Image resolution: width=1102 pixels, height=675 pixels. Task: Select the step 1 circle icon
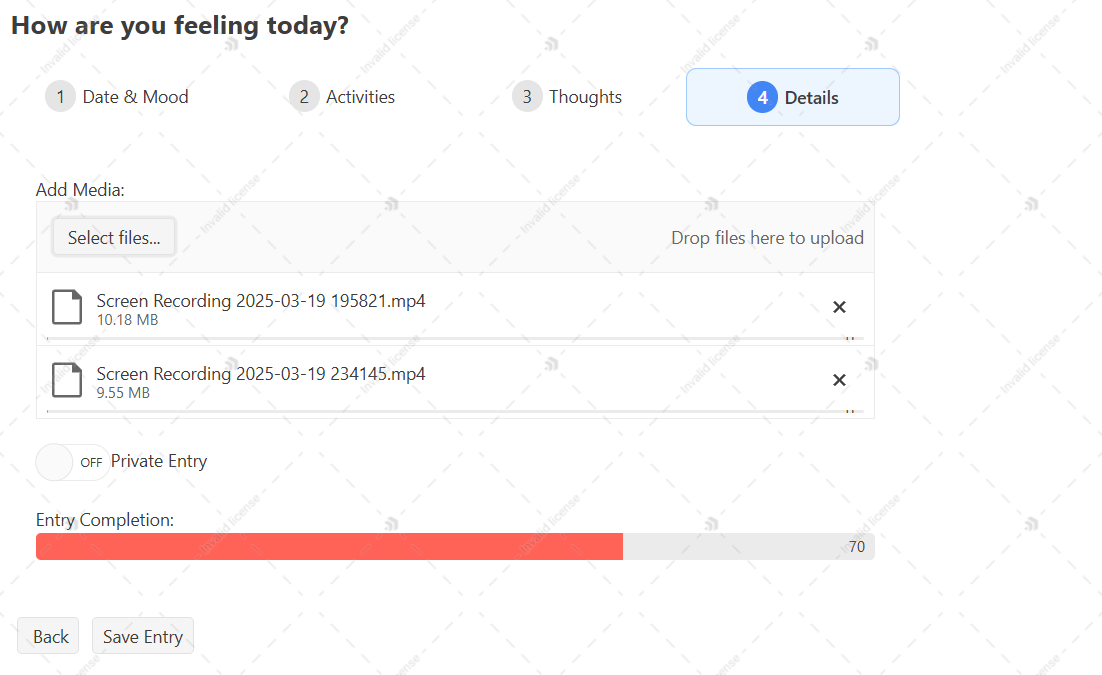pos(60,96)
